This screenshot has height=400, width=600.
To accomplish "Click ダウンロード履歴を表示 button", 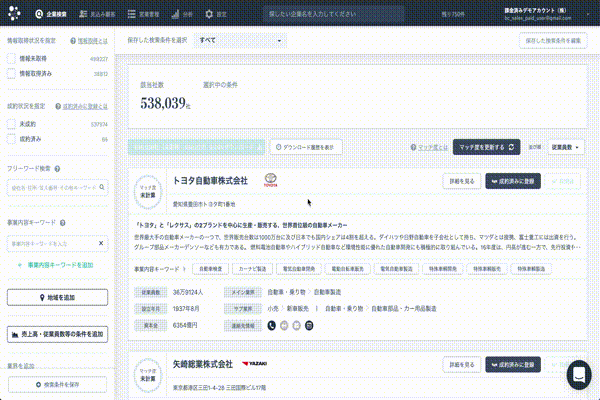I will [x=306, y=147].
